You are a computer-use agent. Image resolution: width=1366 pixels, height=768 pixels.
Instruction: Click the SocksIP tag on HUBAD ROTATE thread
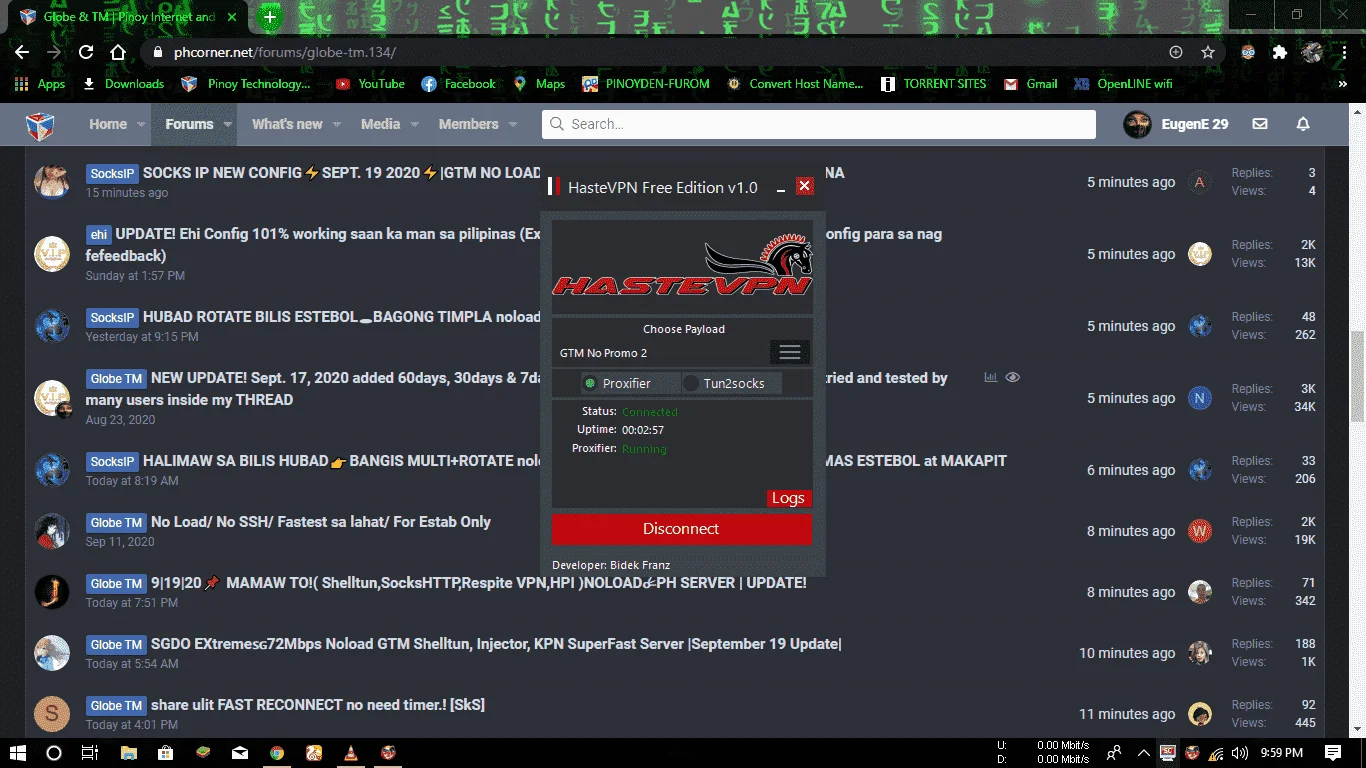click(112, 318)
